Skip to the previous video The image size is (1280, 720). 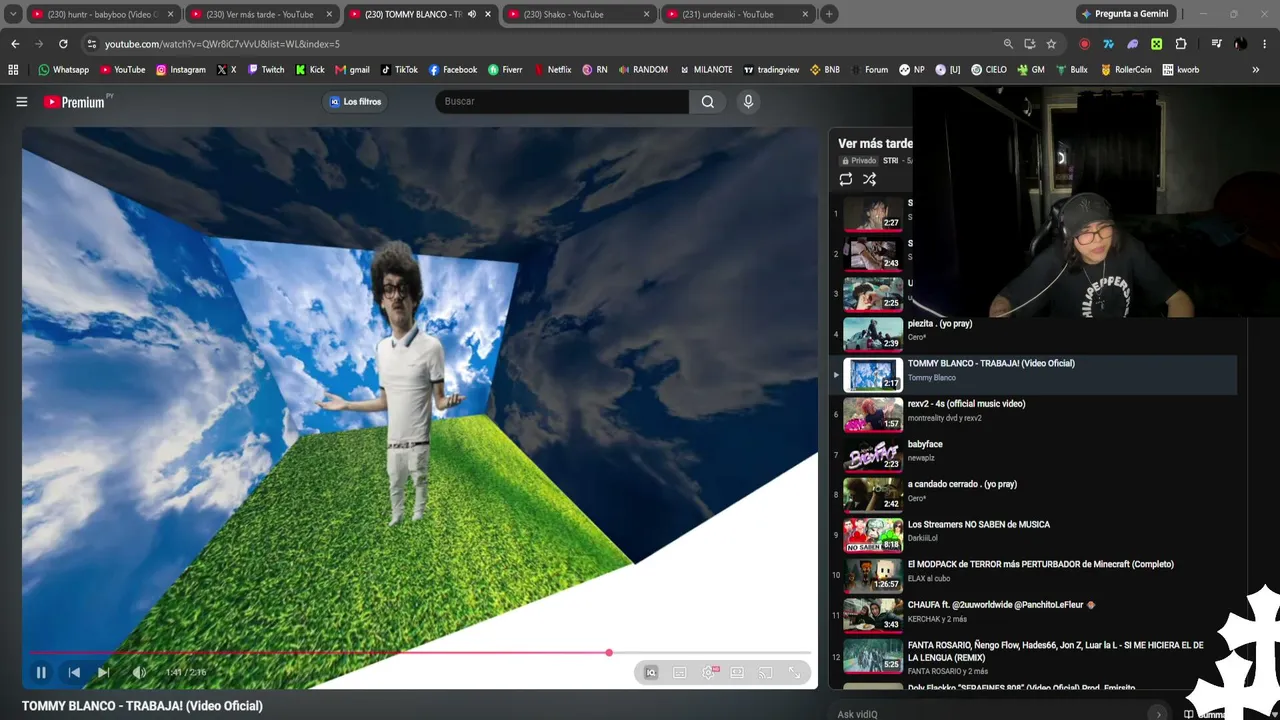[74, 673]
